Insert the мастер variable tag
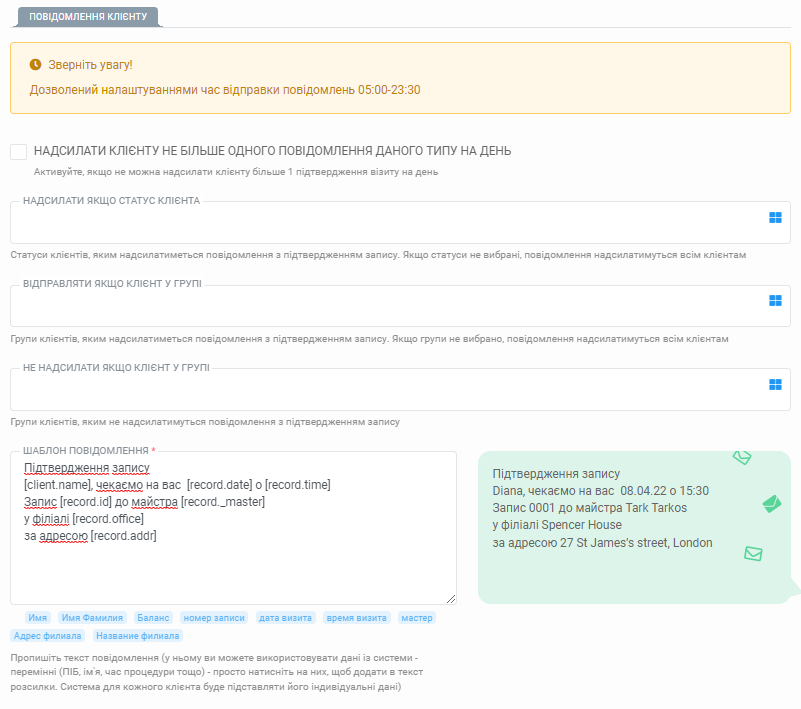Image resolution: width=801 pixels, height=709 pixels. pos(417,618)
